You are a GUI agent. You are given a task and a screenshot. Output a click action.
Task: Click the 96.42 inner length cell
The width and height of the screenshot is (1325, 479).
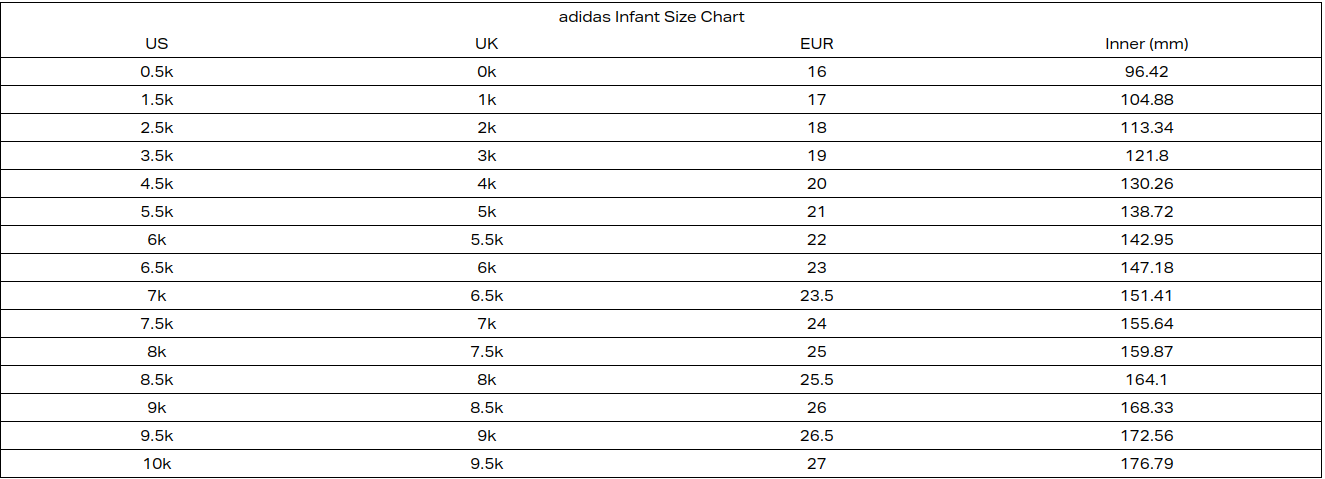pyautogui.click(x=1147, y=72)
